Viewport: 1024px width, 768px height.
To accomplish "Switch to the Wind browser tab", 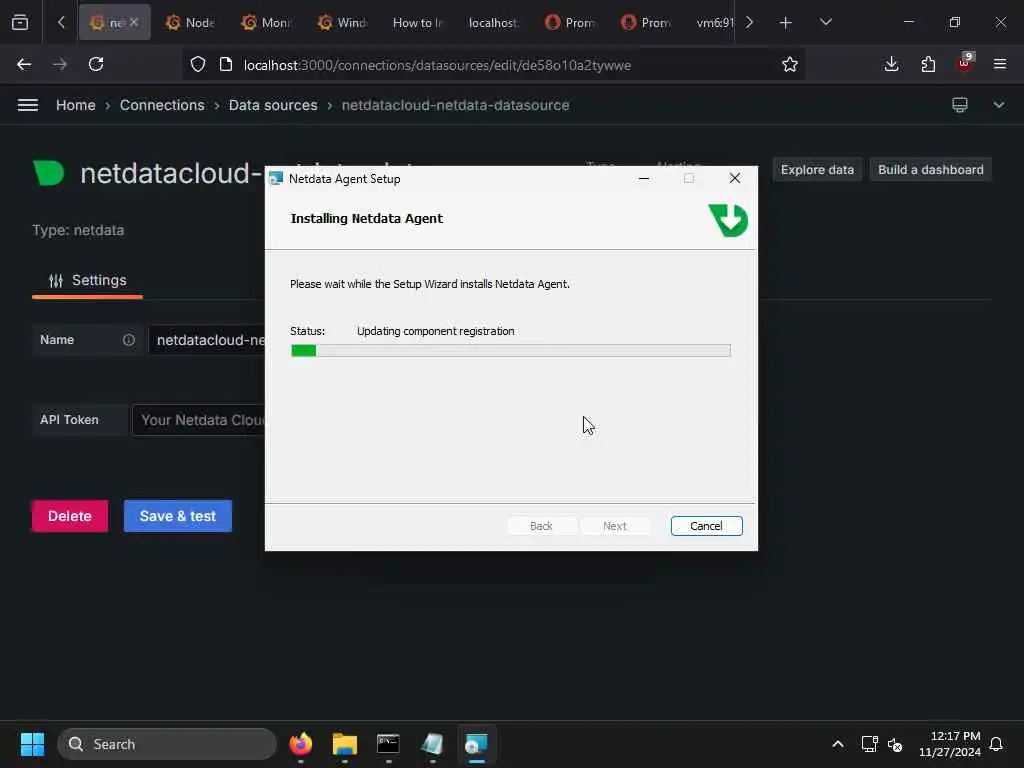I will (343, 23).
